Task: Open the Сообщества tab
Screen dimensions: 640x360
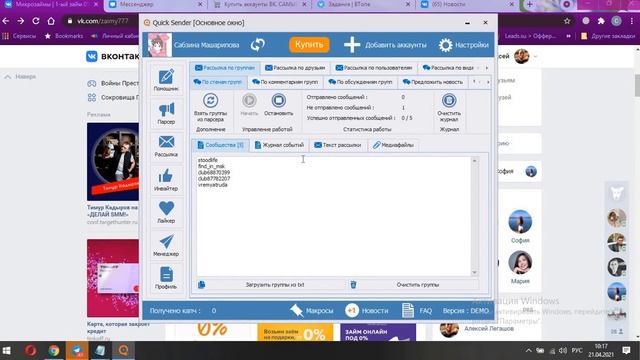Action: point(221,145)
